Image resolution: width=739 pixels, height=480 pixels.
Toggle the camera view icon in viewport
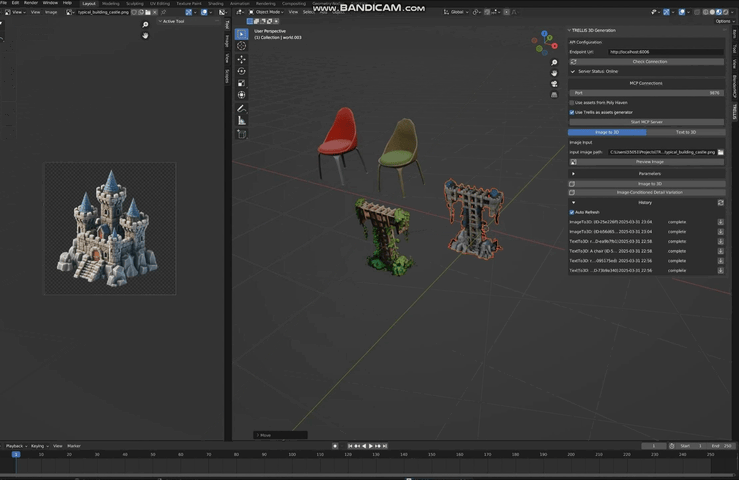point(554,84)
